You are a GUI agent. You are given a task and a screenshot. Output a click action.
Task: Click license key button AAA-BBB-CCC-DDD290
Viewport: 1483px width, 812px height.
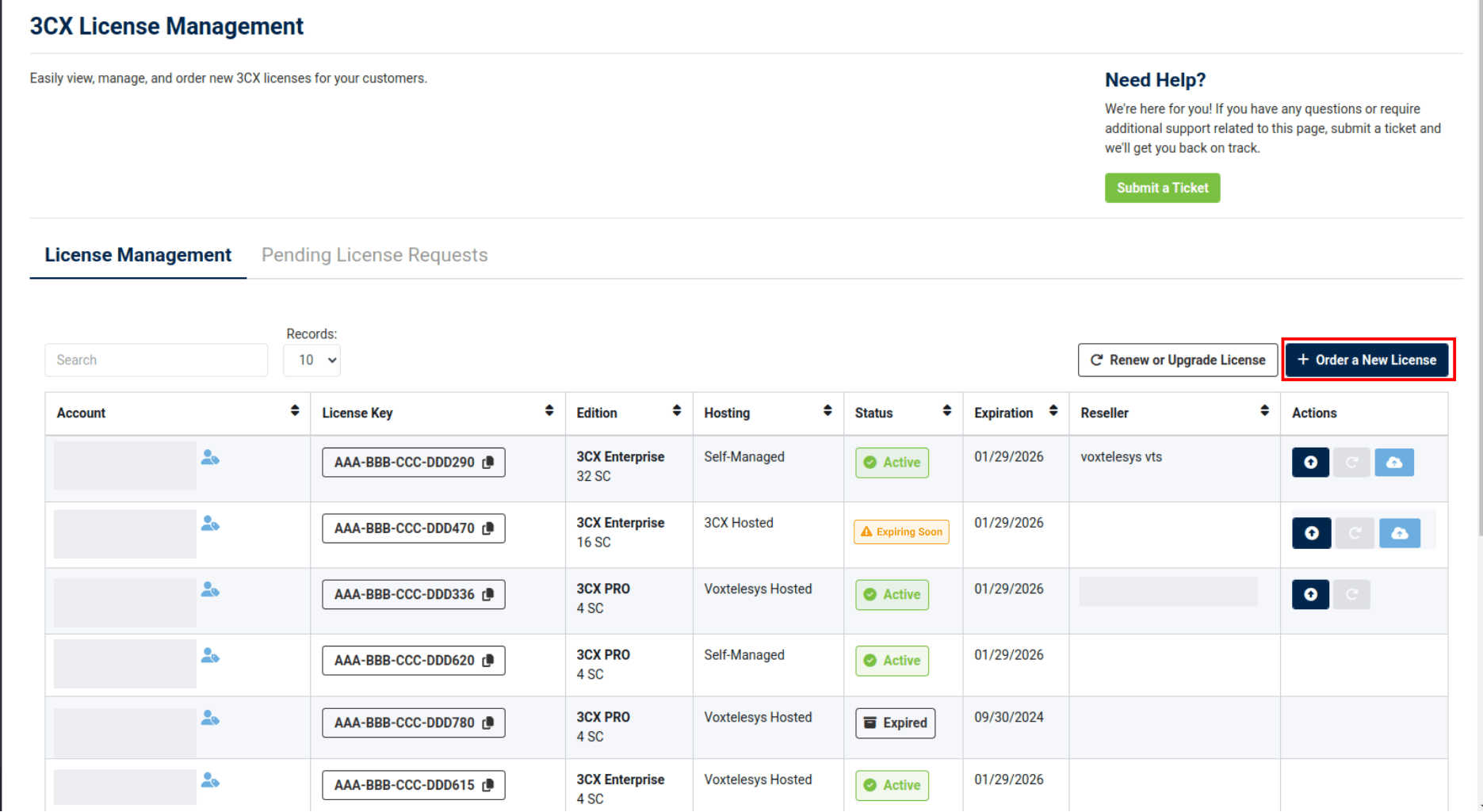coord(414,463)
